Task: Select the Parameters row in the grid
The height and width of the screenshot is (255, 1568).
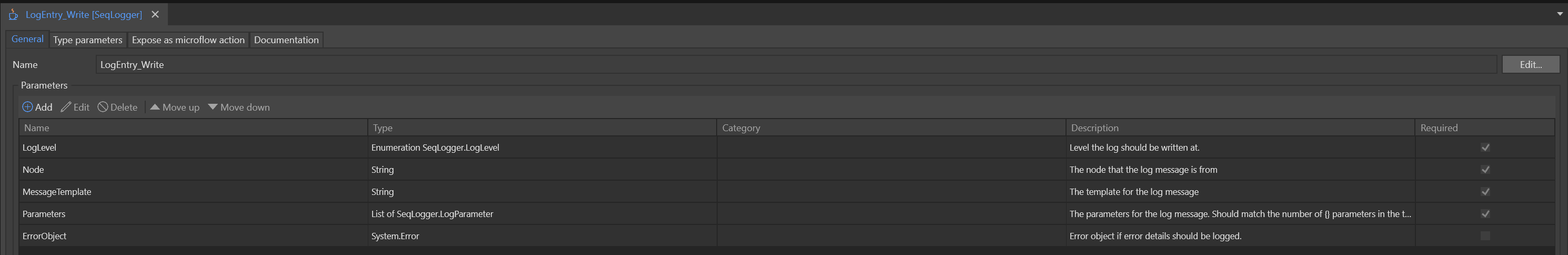Action: (44, 213)
